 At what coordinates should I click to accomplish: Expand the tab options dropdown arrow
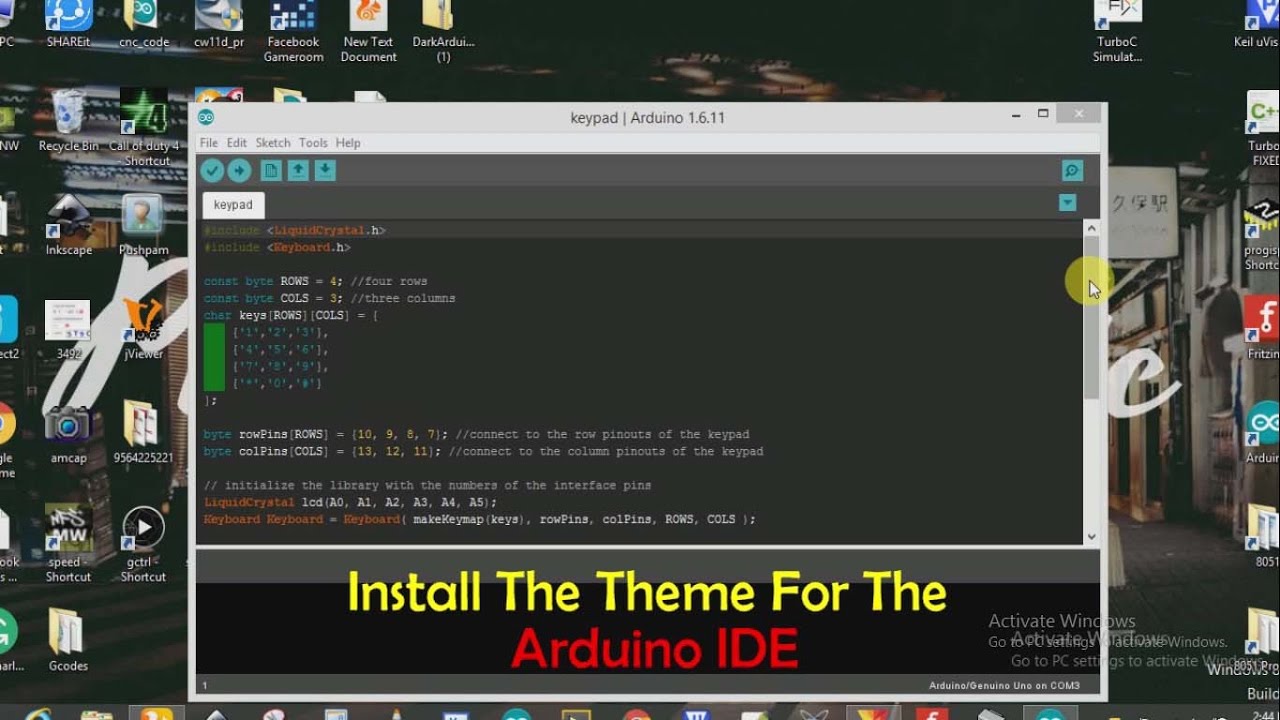(1068, 203)
